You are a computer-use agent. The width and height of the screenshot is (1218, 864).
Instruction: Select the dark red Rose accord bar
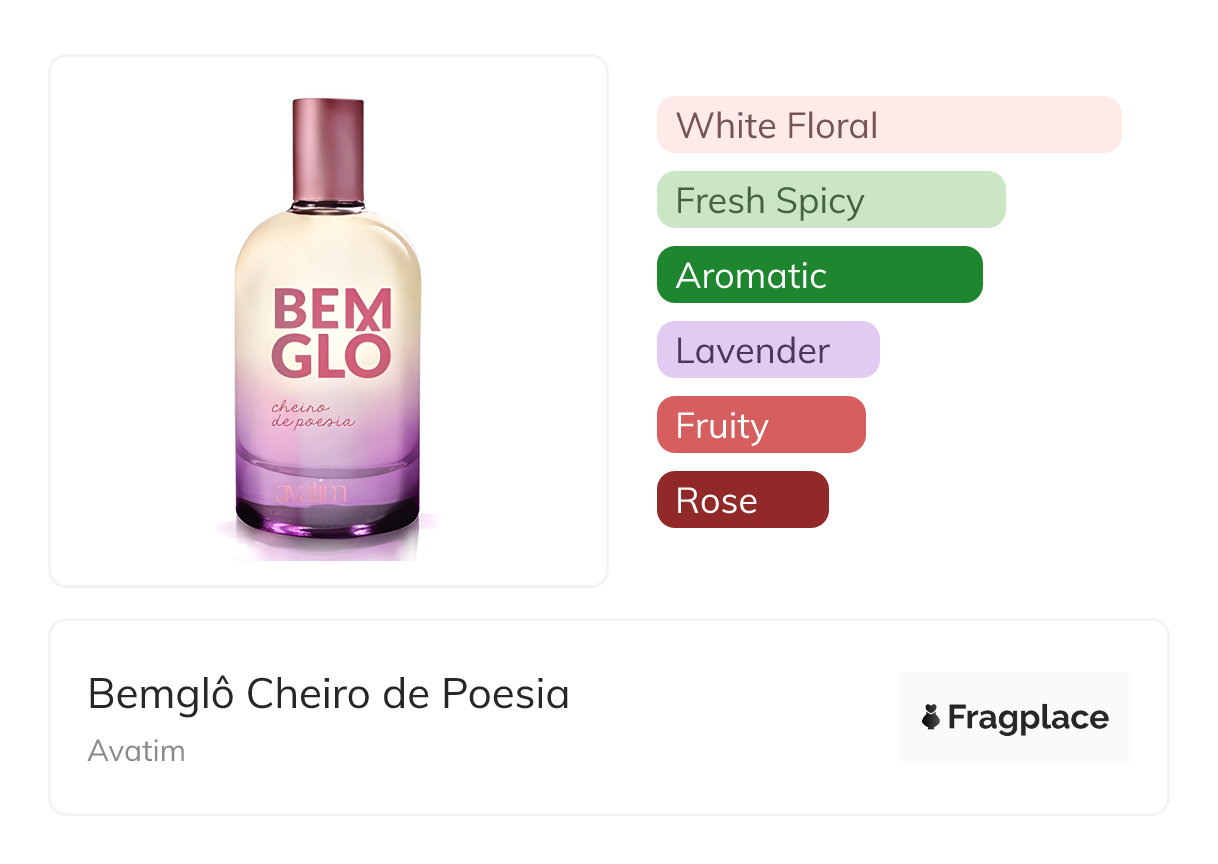[x=742, y=500]
